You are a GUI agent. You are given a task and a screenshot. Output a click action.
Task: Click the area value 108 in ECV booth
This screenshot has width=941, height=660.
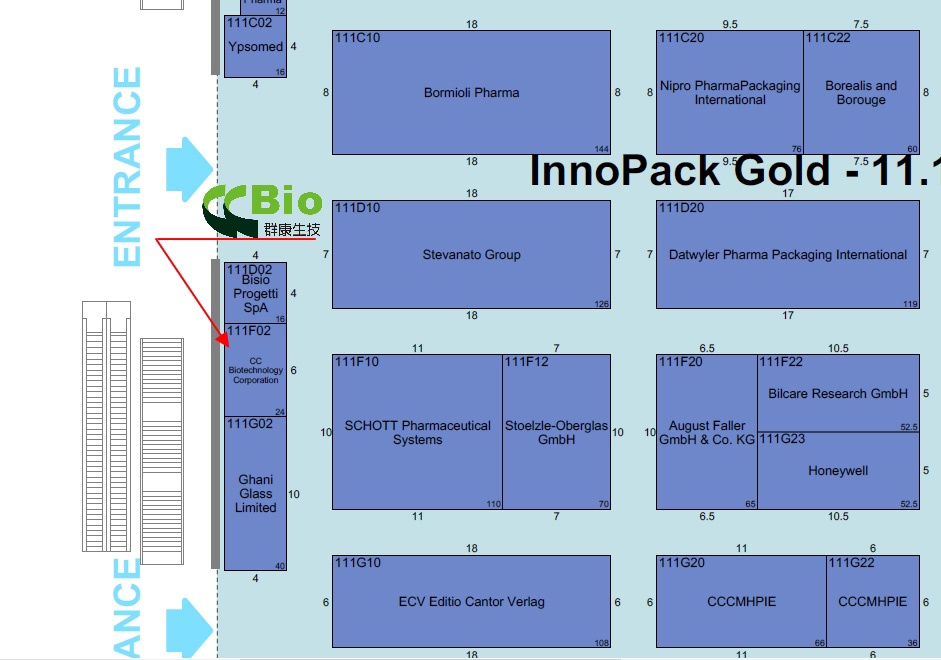pos(601,643)
